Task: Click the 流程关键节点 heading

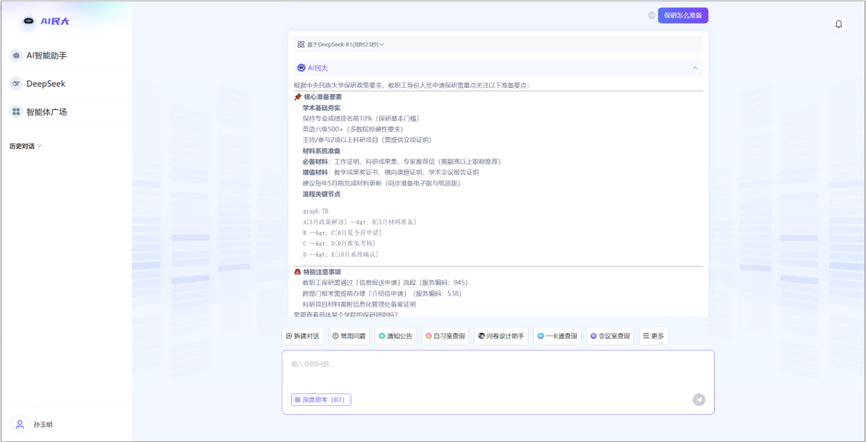Action: coord(321,194)
